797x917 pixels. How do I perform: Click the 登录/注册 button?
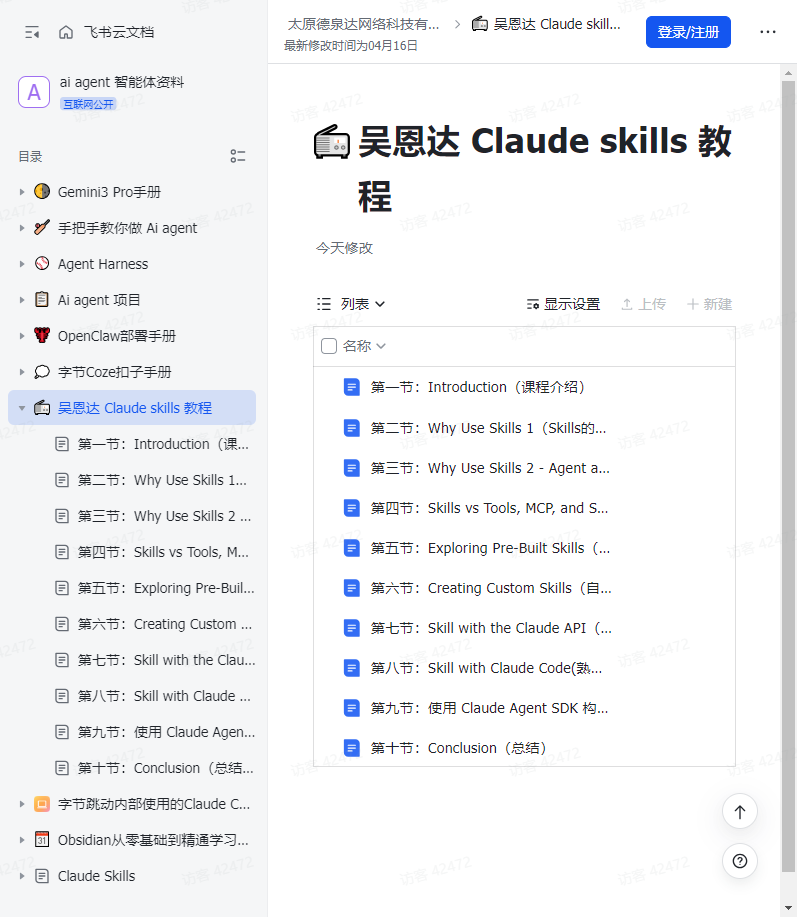pyautogui.click(x=688, y=32)
